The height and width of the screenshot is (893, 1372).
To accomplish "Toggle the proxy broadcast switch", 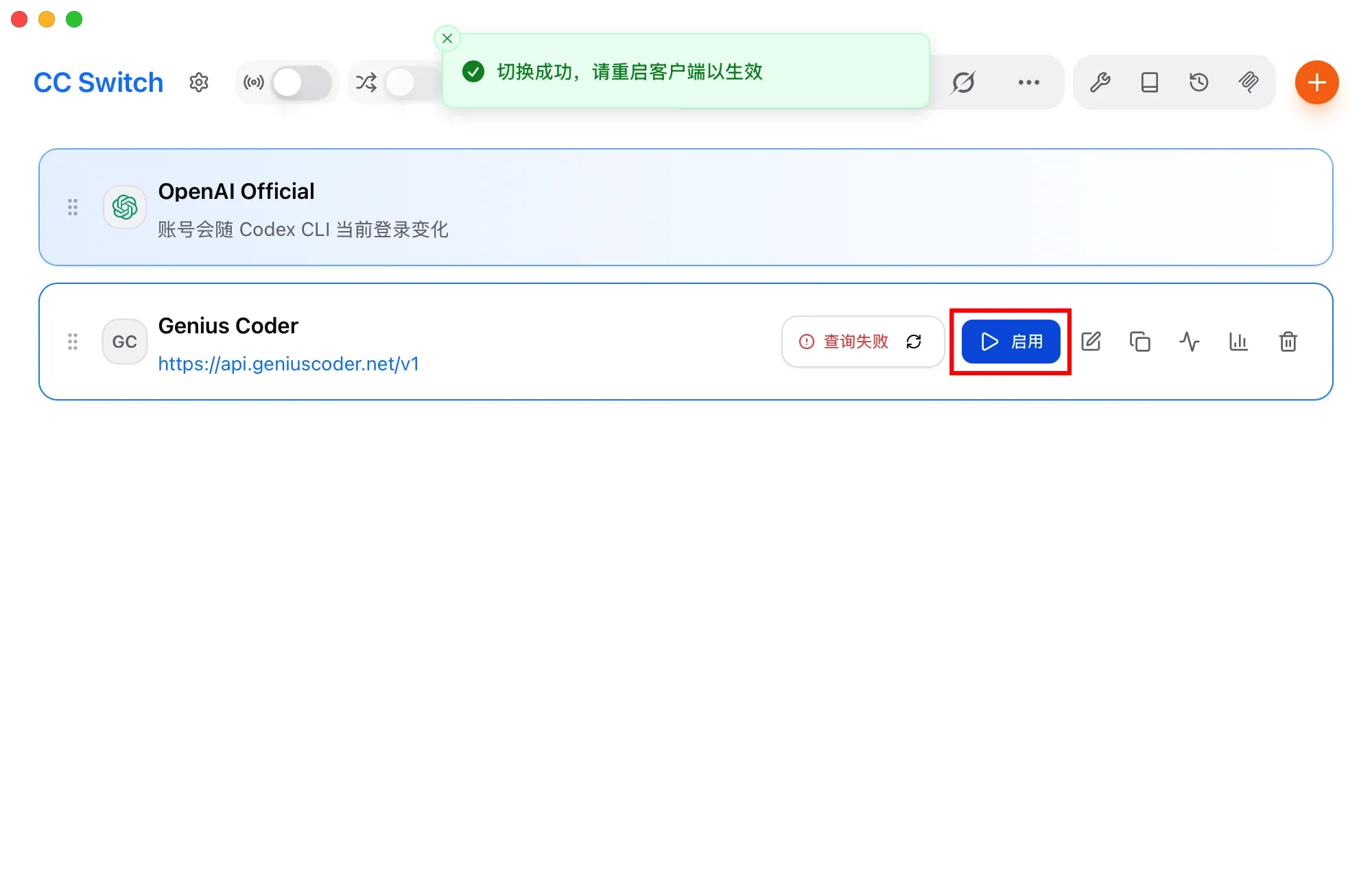I will [302, 83].
